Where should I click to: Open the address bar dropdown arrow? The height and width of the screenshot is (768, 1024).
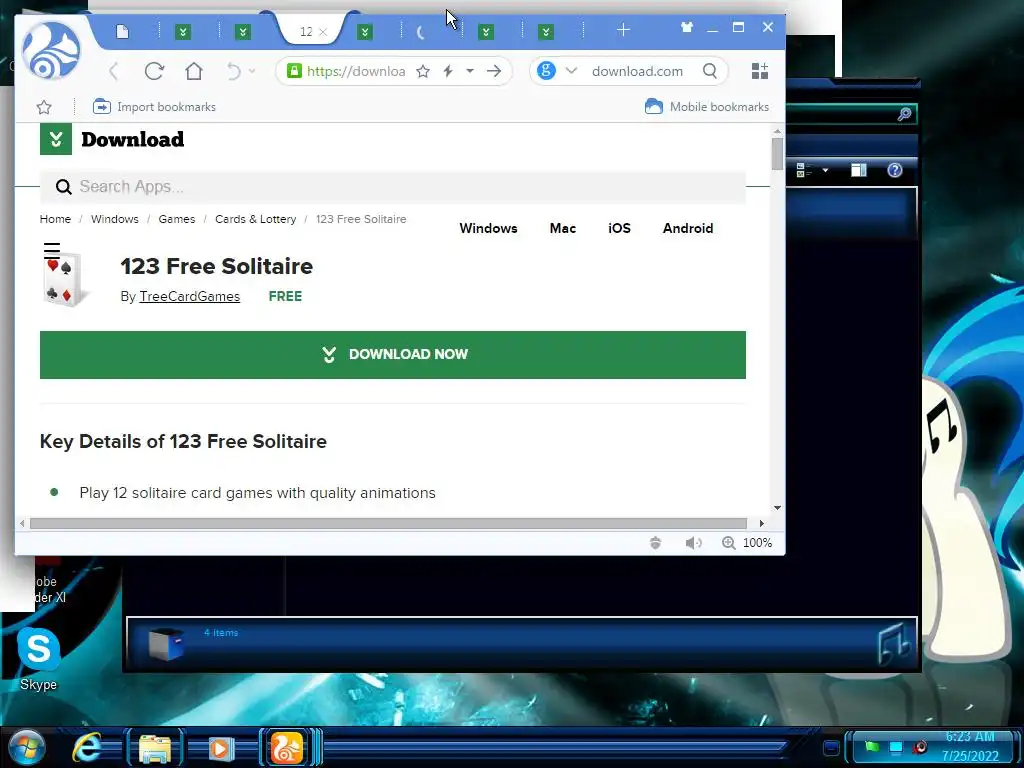click(x=470, y=71)
